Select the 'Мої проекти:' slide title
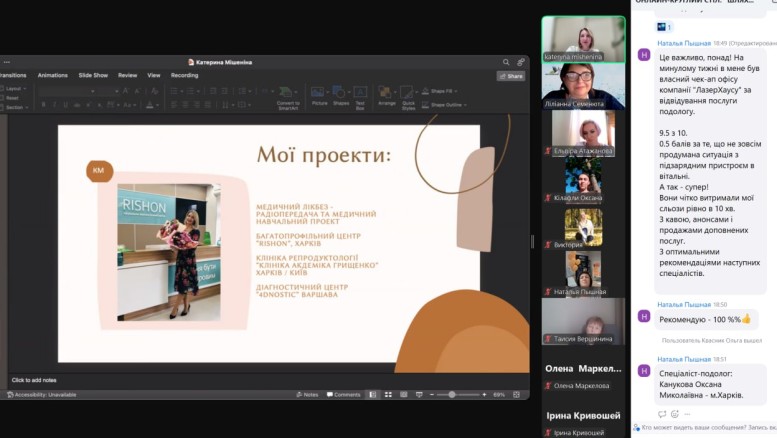Screen dimensions: 777x438 [324, 155]
